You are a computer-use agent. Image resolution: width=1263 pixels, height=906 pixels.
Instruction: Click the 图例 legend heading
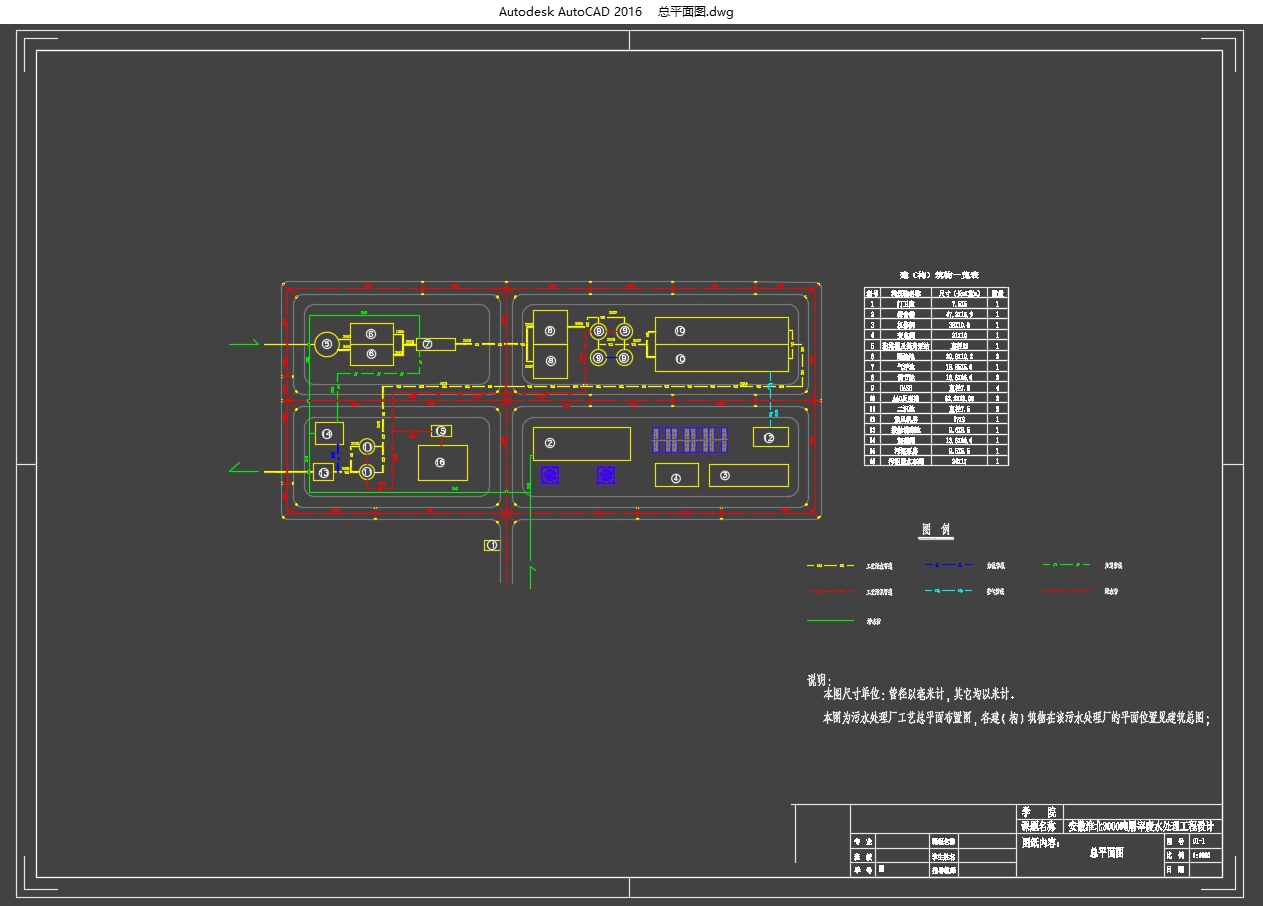coord(936,530)
